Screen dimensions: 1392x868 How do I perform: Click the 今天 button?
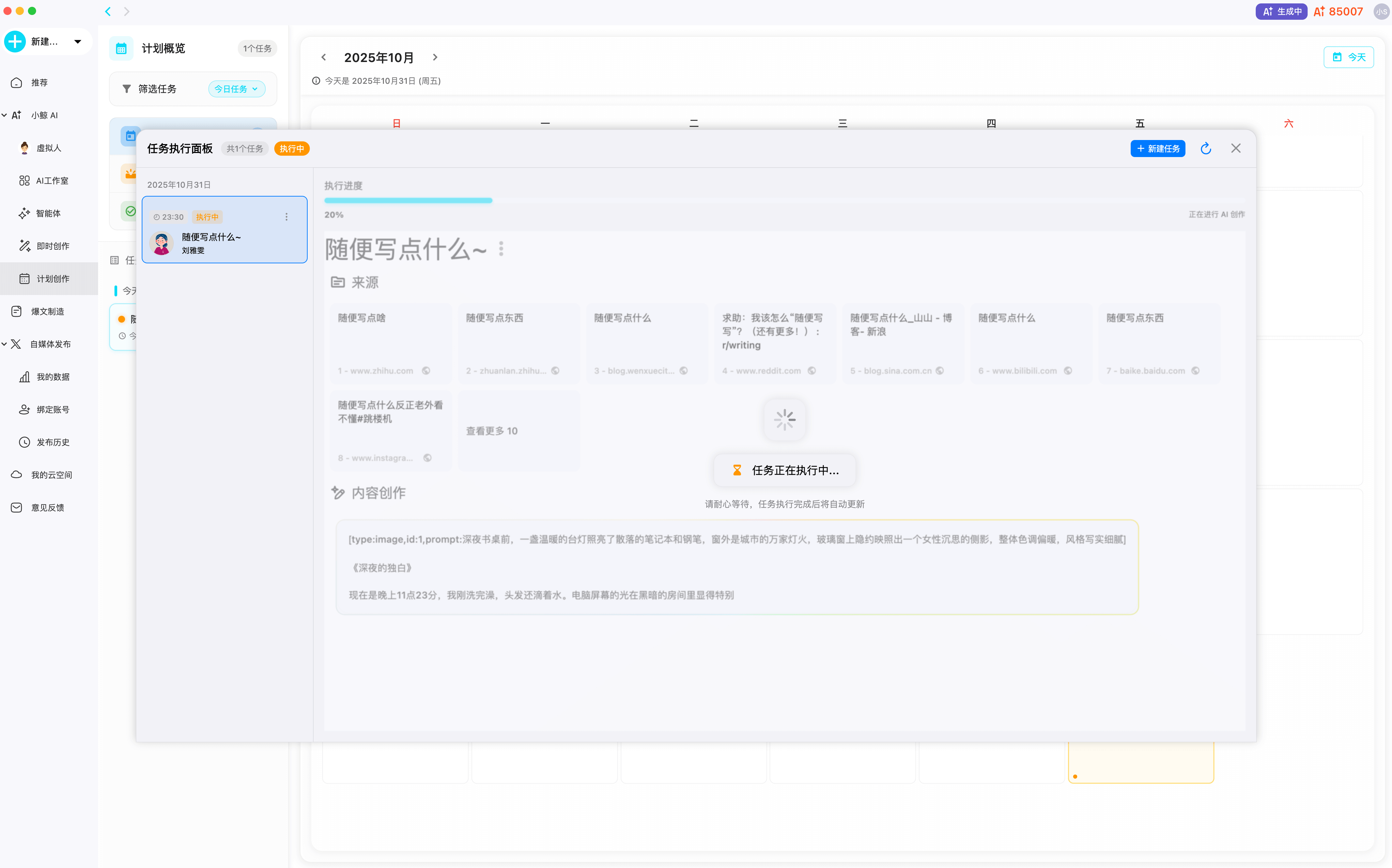pyautogui.click(x=1348, y=58)
